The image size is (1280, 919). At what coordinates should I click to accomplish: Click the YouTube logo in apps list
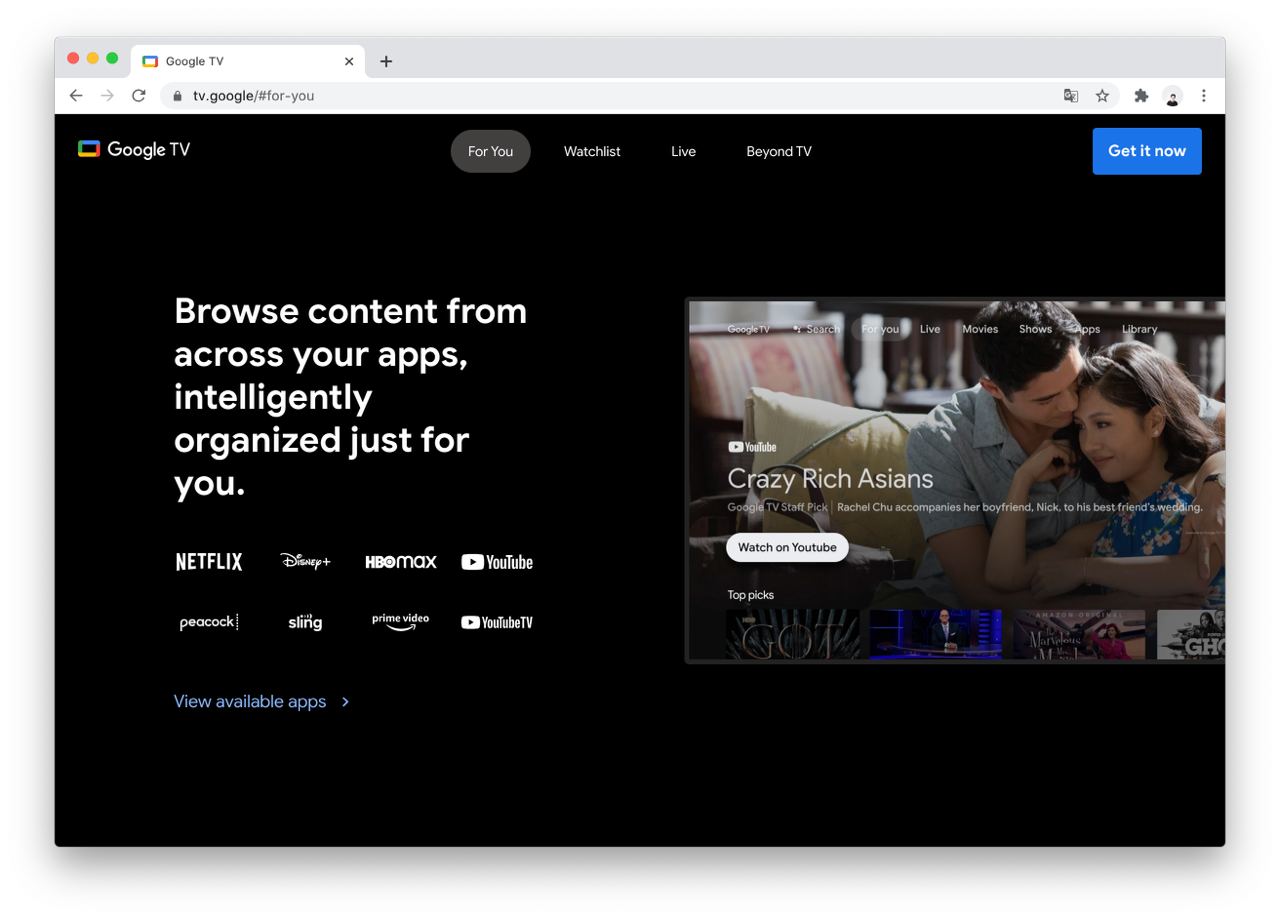click(x=497, y=562)
